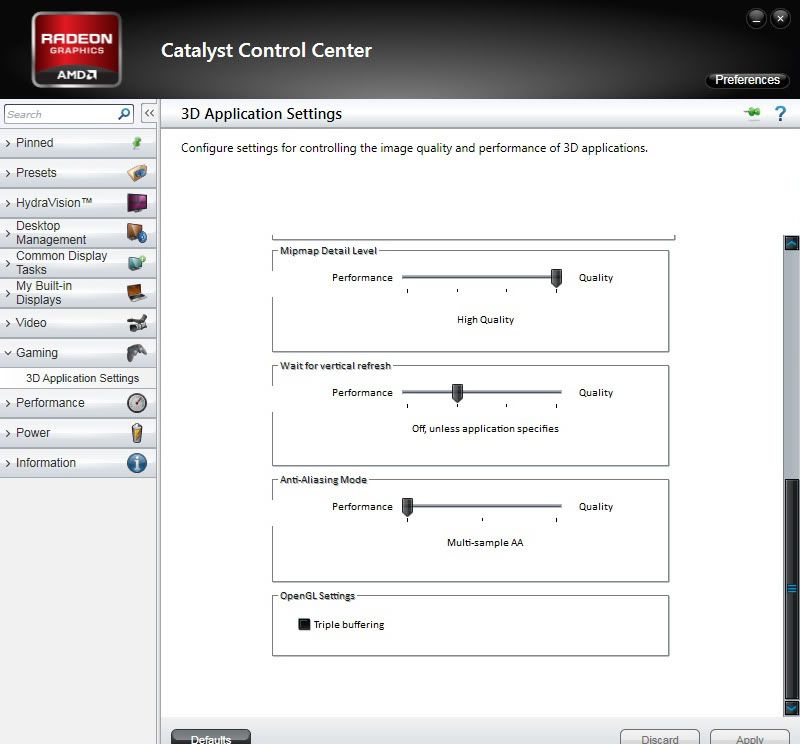Image resolution: width=800 pixels, height=744 pixels.
Task: Click the Presets icon
Action: point(137,173)
